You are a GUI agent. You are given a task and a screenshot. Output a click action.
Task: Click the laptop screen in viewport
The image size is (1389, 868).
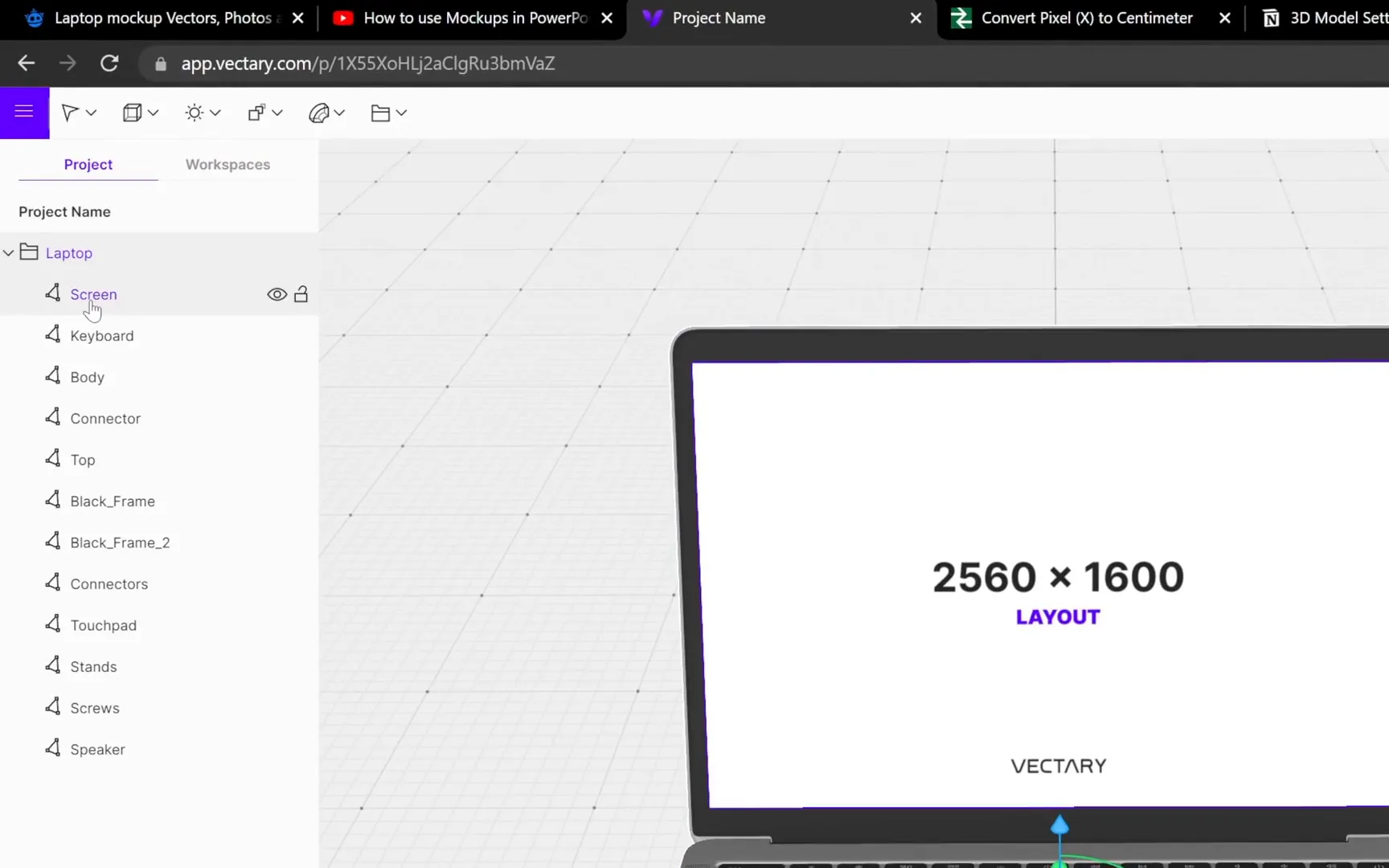click(x=1042, y=584)
